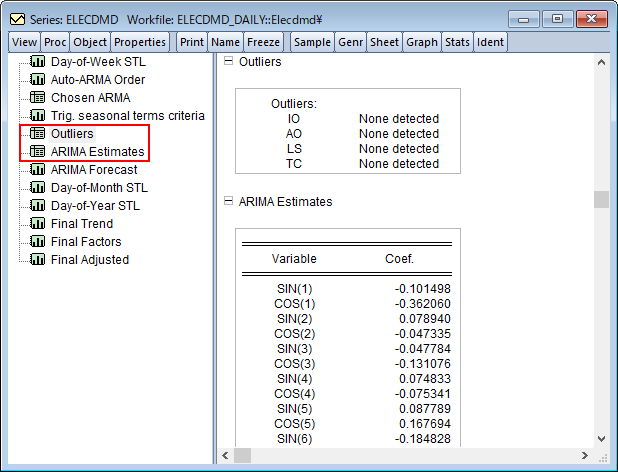618x472 pixels.
Task: Select Day-of-Week STL in the tree
Action: 98,62
